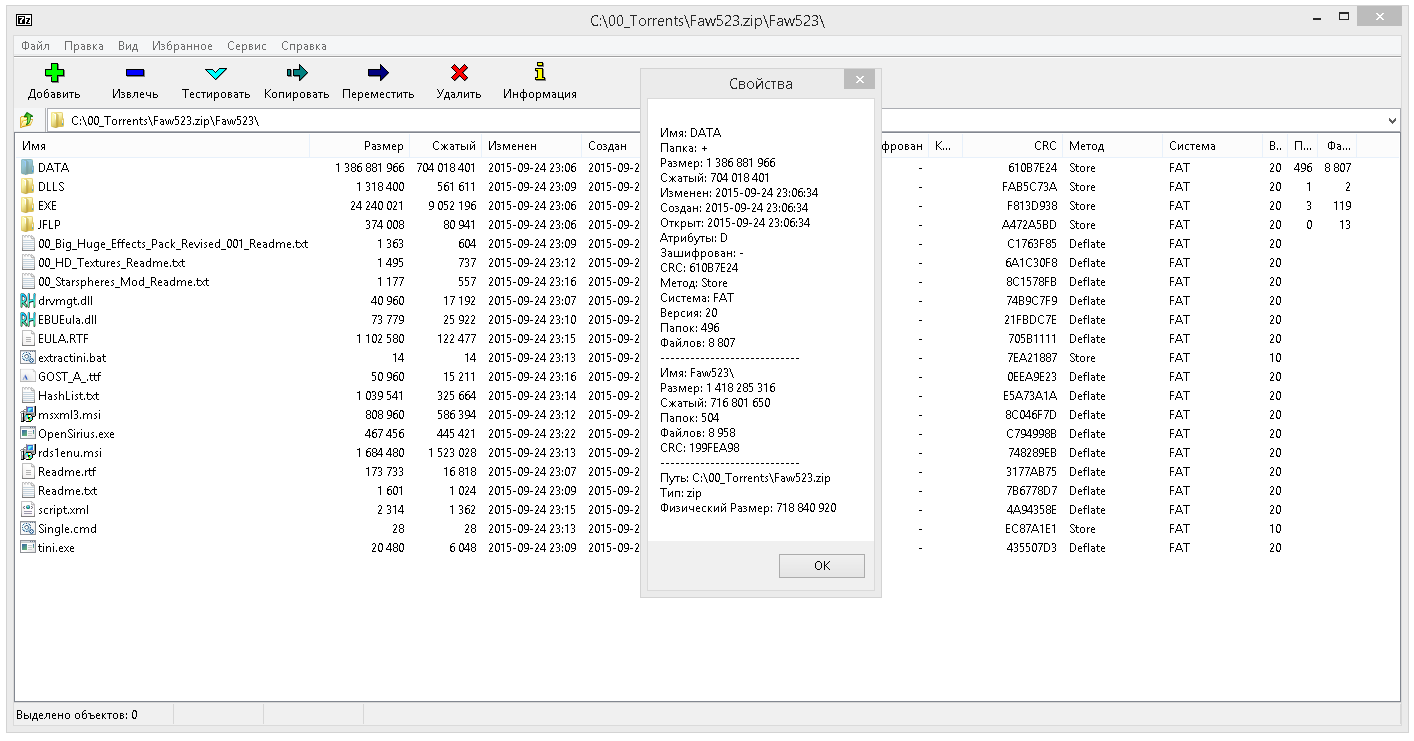Screen dimensions: 1414x741
Task: Click the blue minus Извлечь icon
Action: pos(135,73)
